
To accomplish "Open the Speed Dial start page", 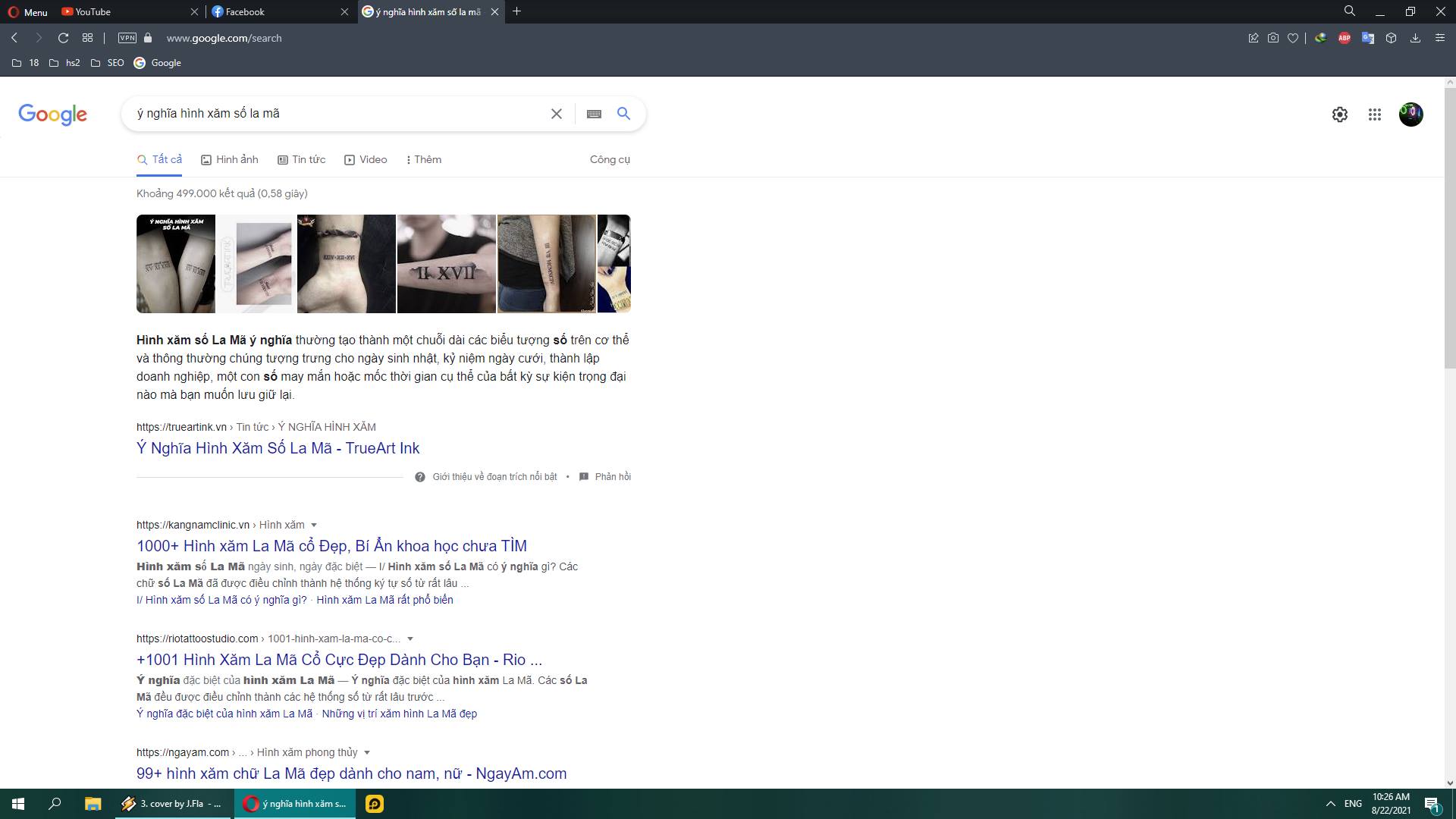I will tap(88, 38).
